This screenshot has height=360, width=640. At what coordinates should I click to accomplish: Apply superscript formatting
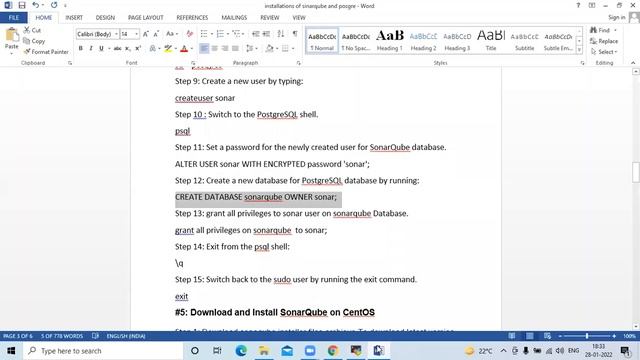pos(138,49)
